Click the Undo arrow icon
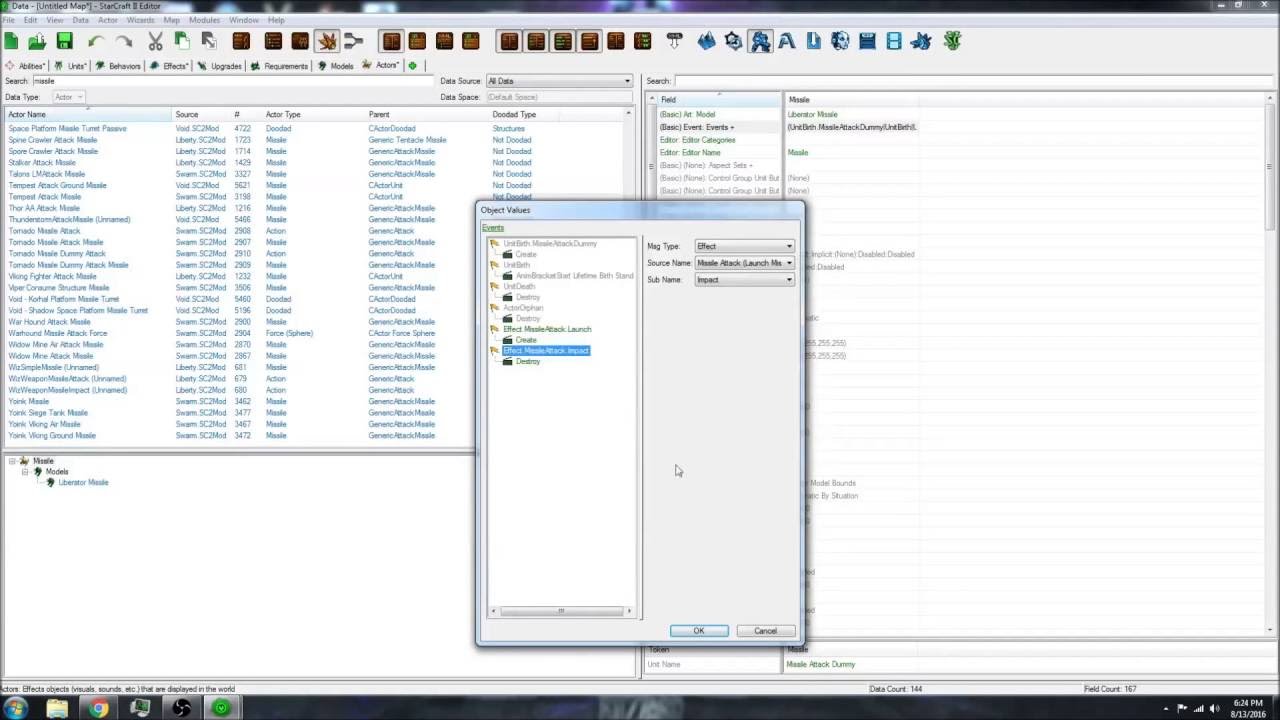Screen dimensions: 1280x720 tap(96, 41)
